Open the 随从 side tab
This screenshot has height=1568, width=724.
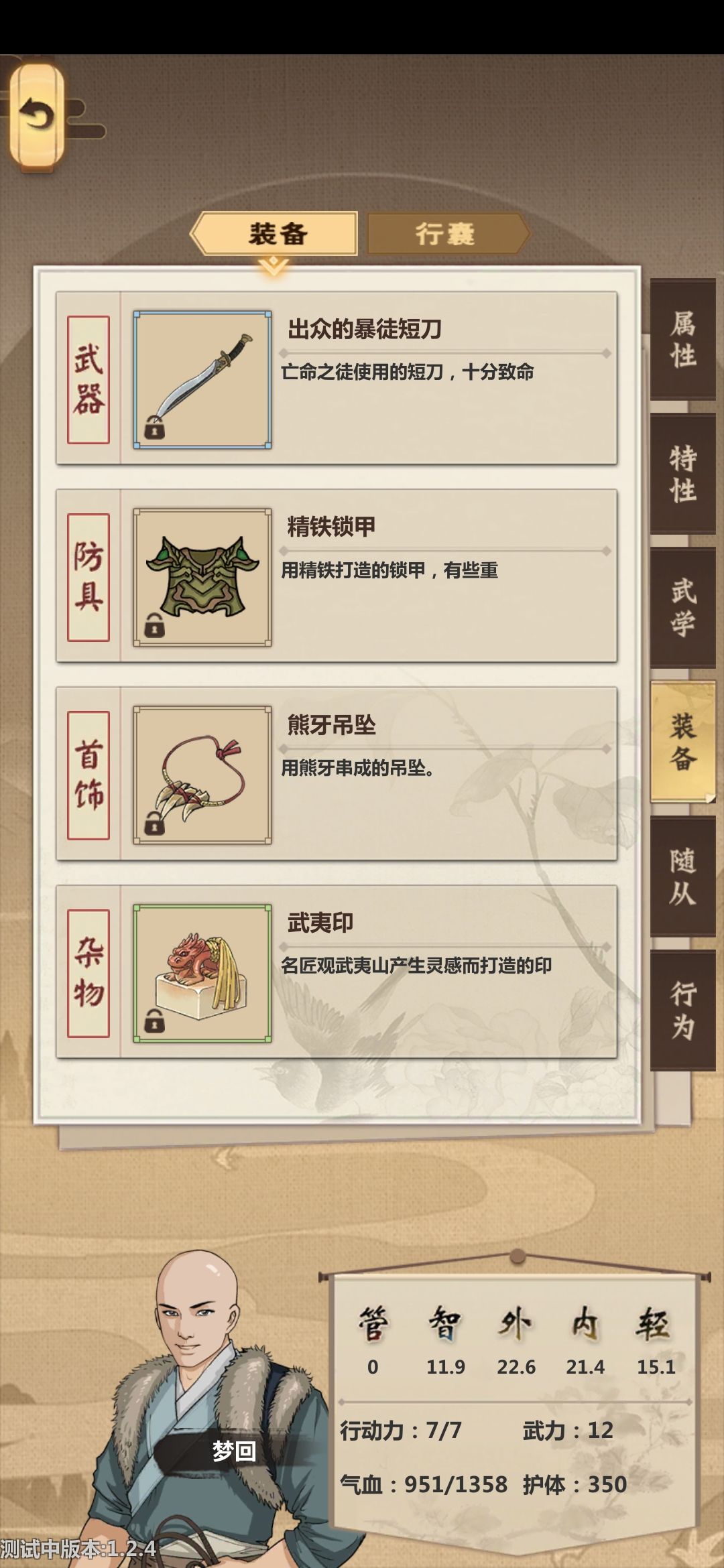point(683,876)
